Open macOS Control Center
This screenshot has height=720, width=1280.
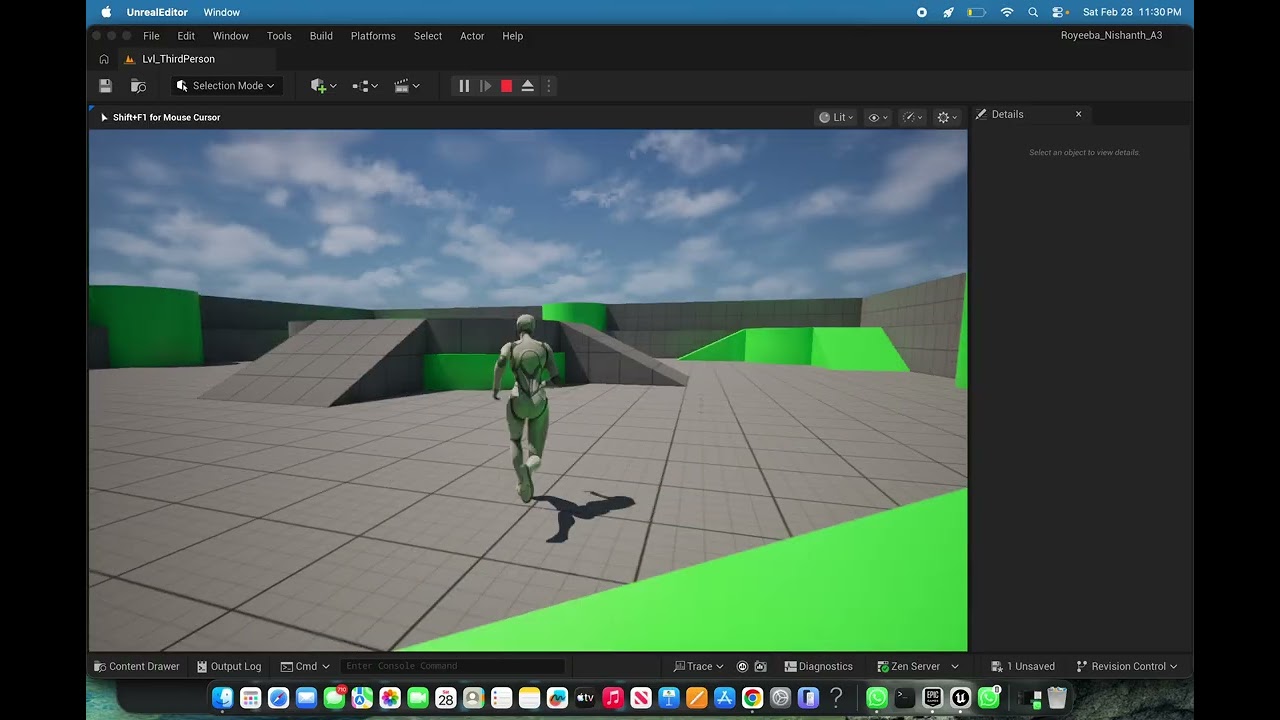coord(1060,12)
